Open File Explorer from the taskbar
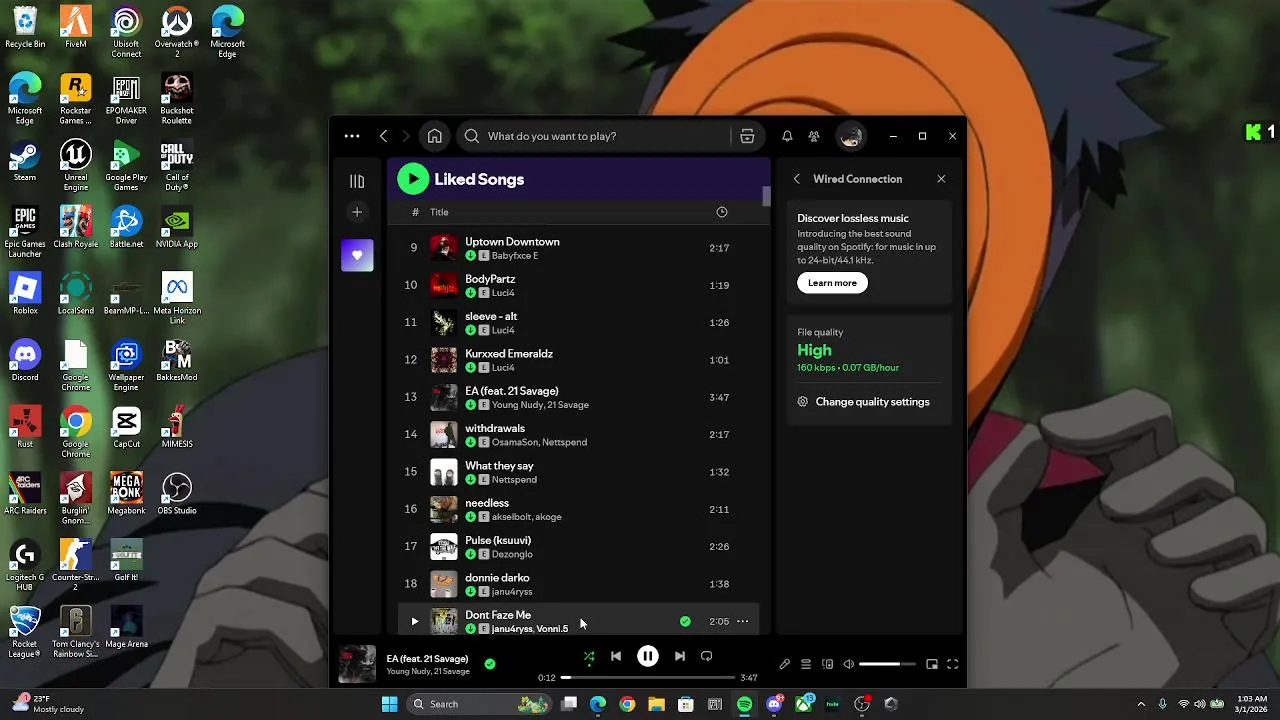This screenshot has height=720, width=1280. click(656, 704)
